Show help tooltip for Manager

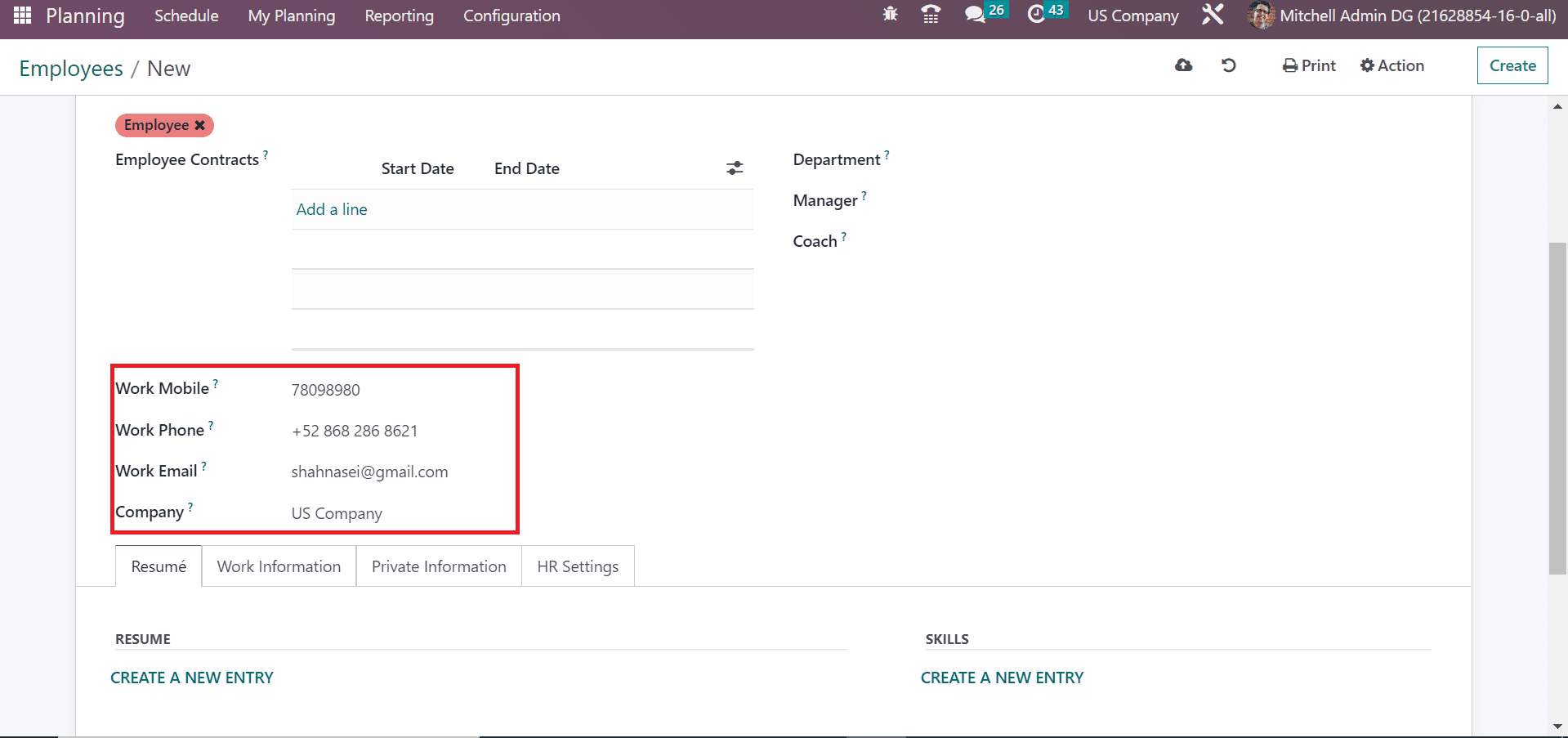tap(864, 195)
